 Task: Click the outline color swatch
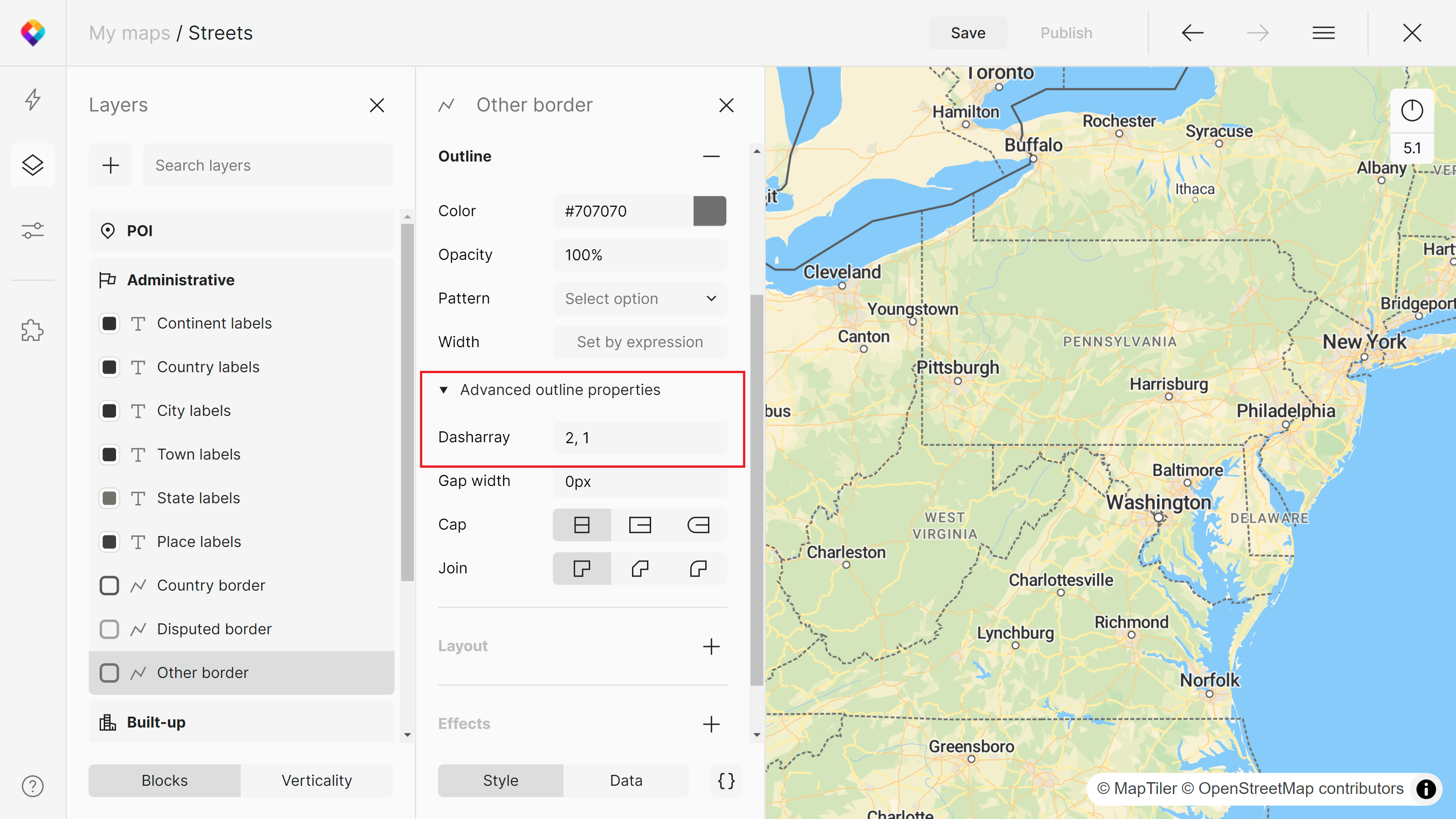(x=709, y=211)
